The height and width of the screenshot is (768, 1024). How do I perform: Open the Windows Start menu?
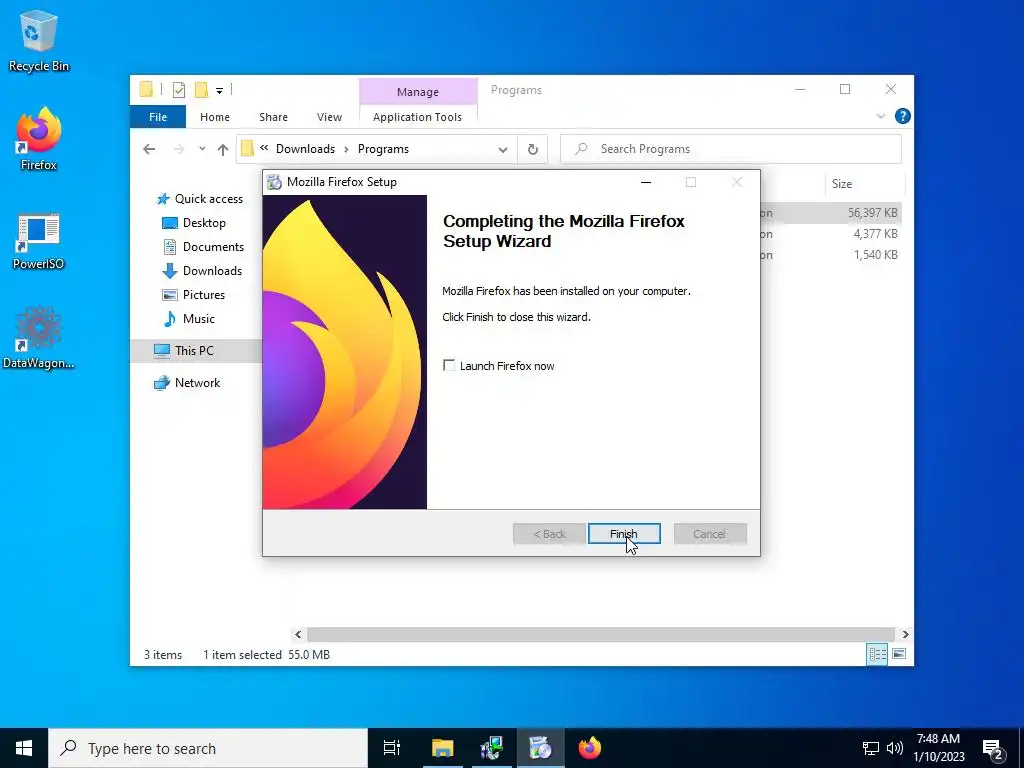pos(24,748)
